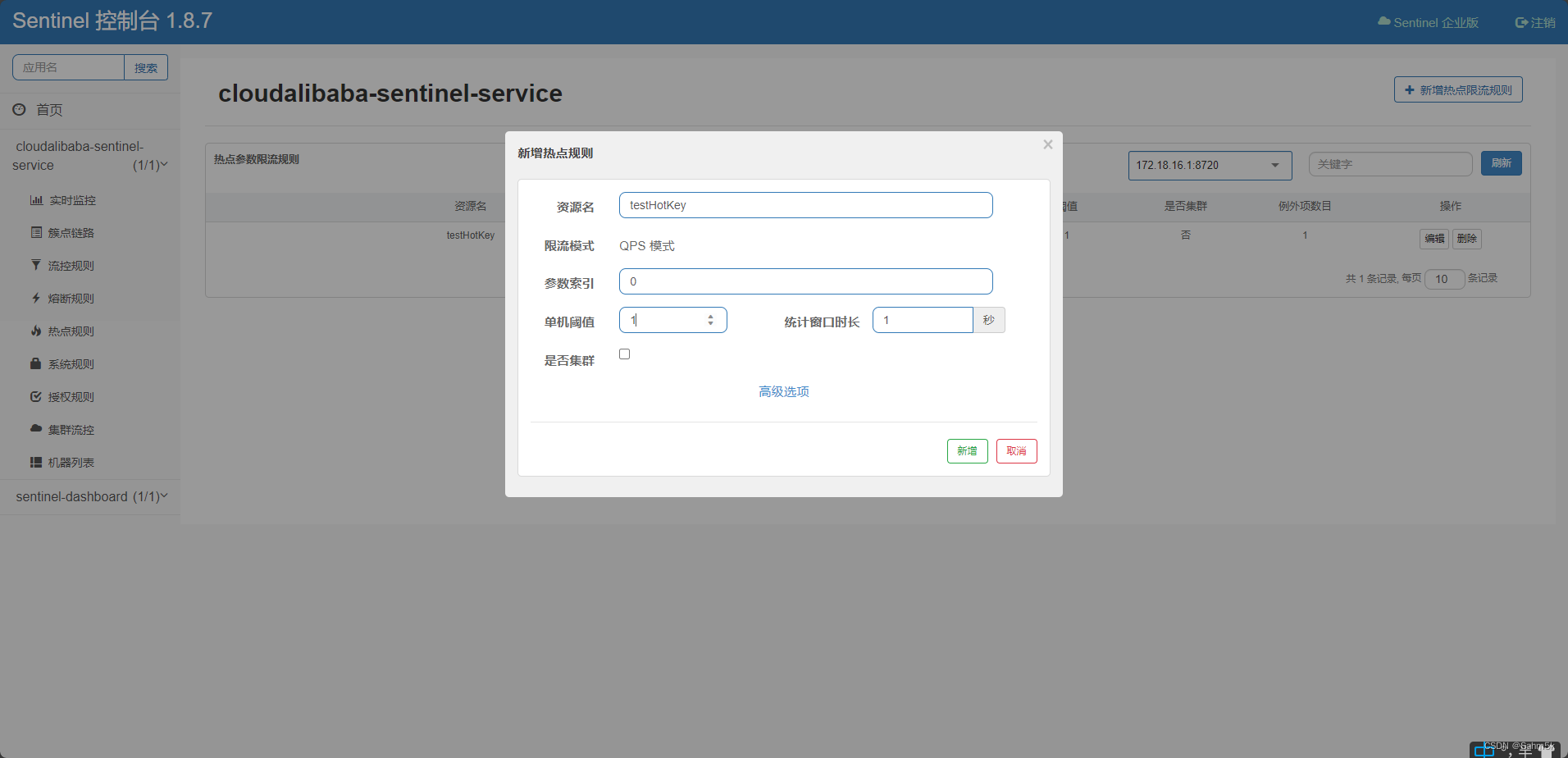Focus the 统计窗口时长 input field
Viewport: 1568px width, 758px height.
coord(923,320)
